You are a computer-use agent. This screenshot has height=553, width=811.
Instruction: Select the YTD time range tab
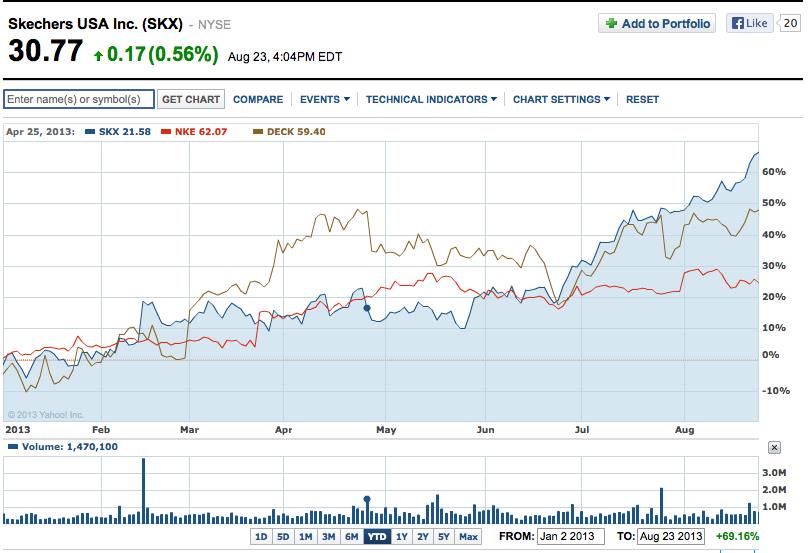coord(377,536)
